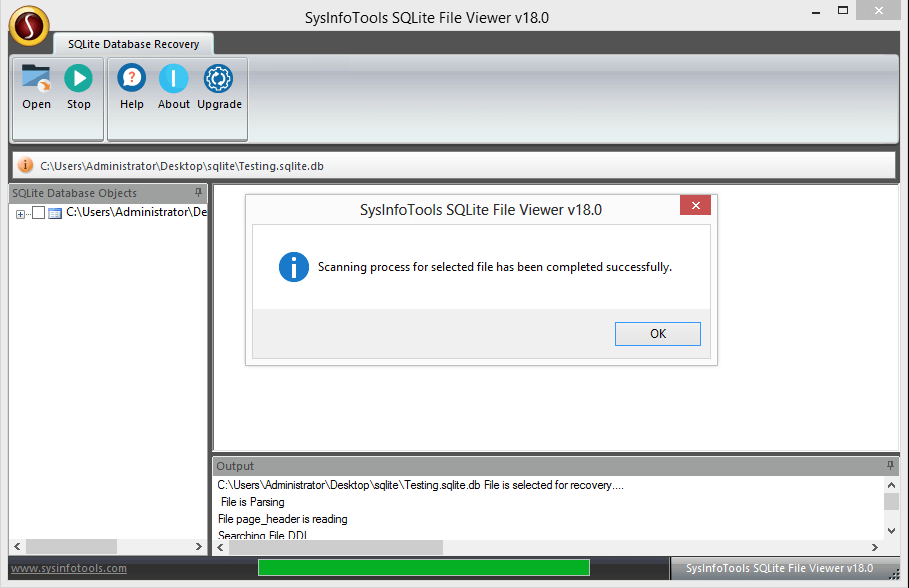Click the blue information icon in the dialog
The width and height of the screenshot is (909, 588).
click(294, 267)
